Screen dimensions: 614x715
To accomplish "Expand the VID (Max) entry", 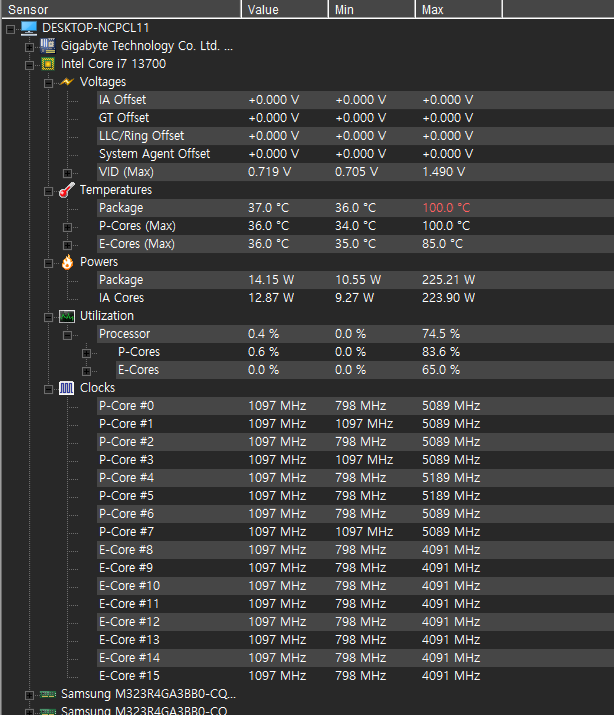I will (67, 173).
